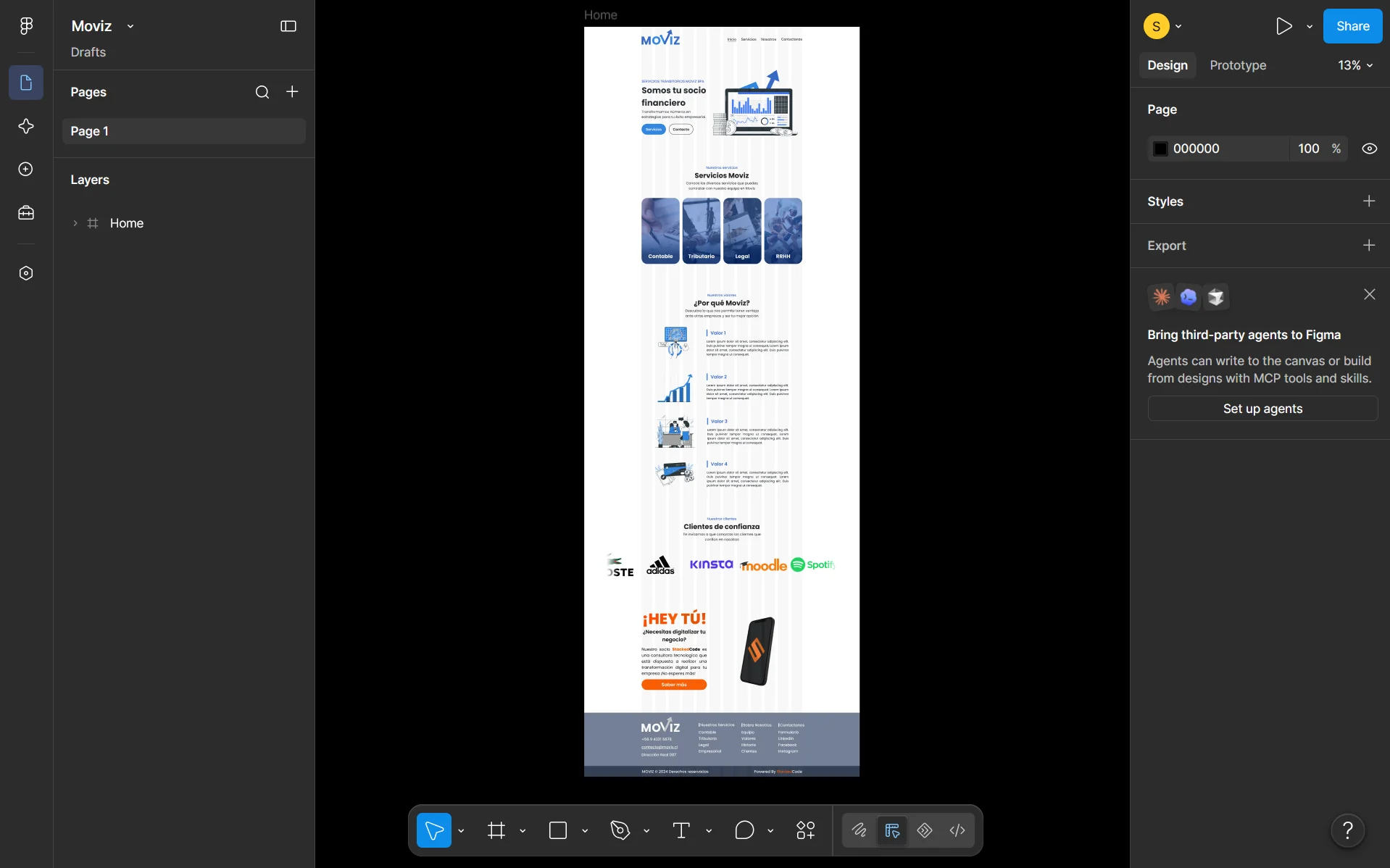
Task: Select the Comment tool
Action: click(x=744, y=830)
